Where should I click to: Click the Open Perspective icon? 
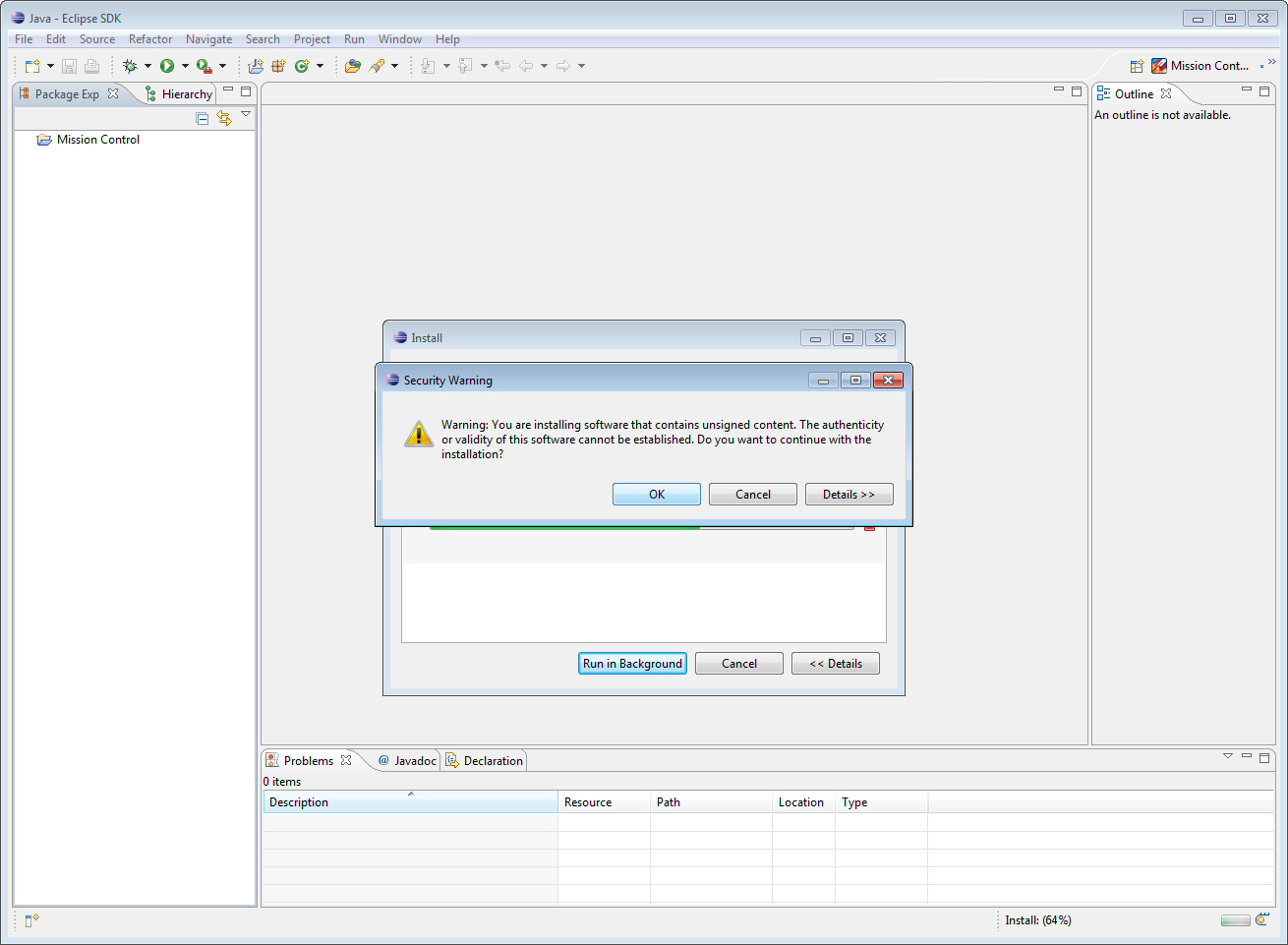(x=1137, y=66)
